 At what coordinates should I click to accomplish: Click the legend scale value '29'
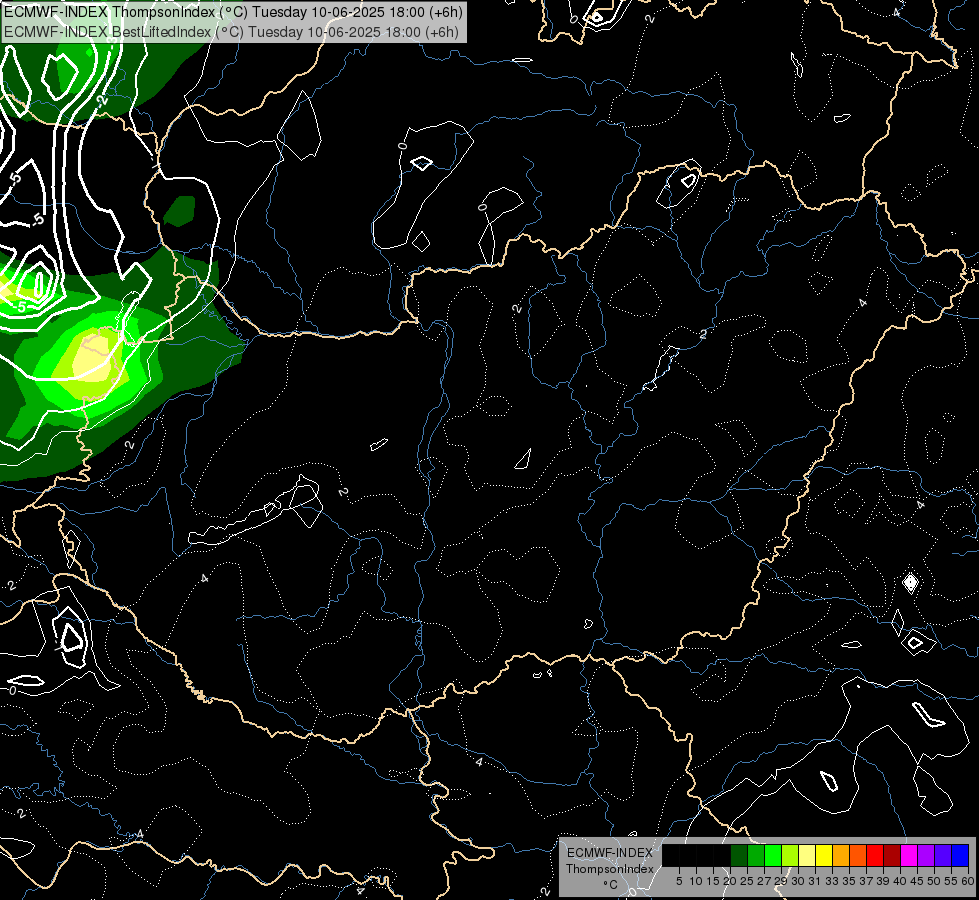[781, 881]
